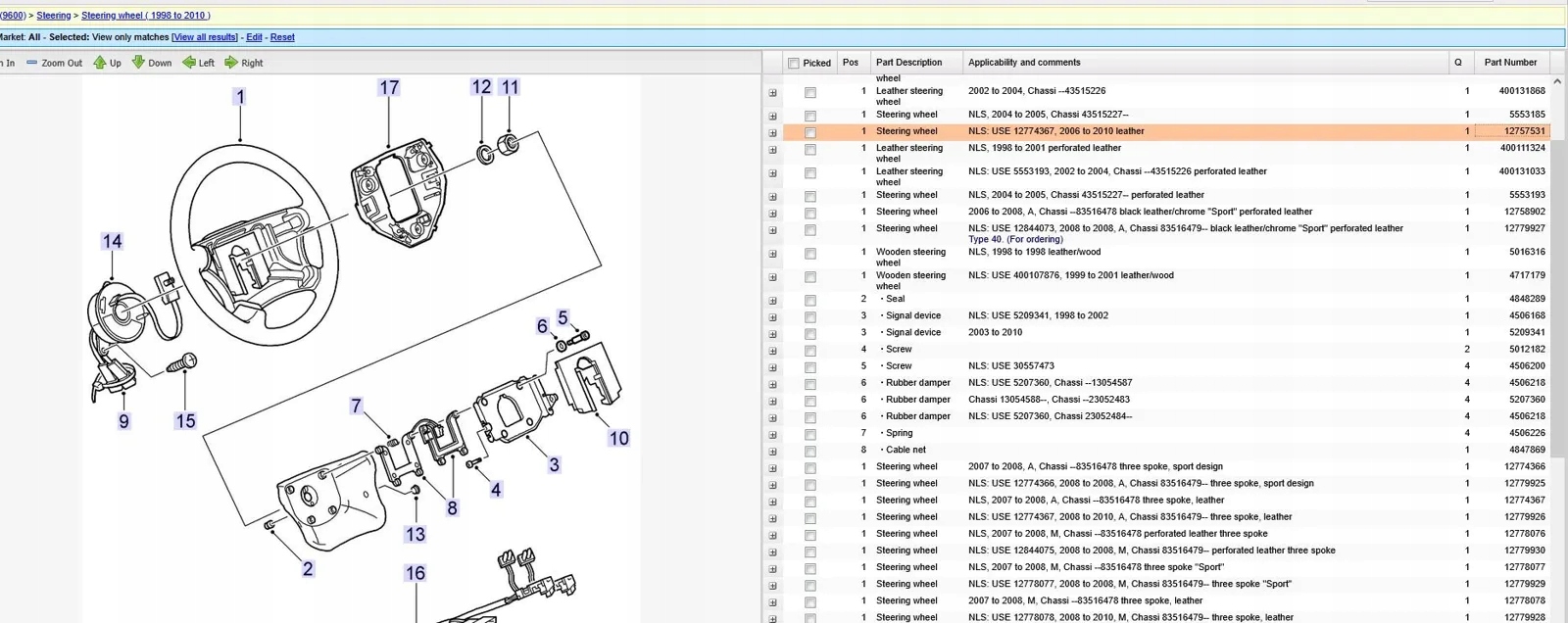Sort by the Part Number column header
This screenshot has width=1568, height=623.
click(x=1509, y=63)
